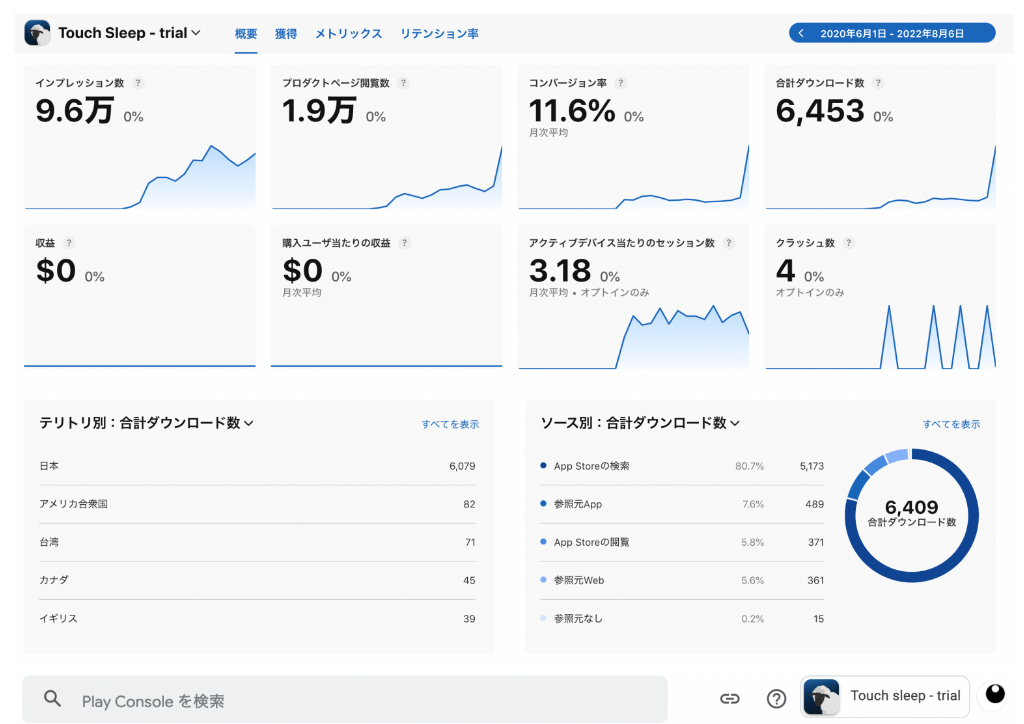Viewport: 1024px width, 724px height.
Task: Click help icon next to クラッシュ数
Action: click(848, 243)
